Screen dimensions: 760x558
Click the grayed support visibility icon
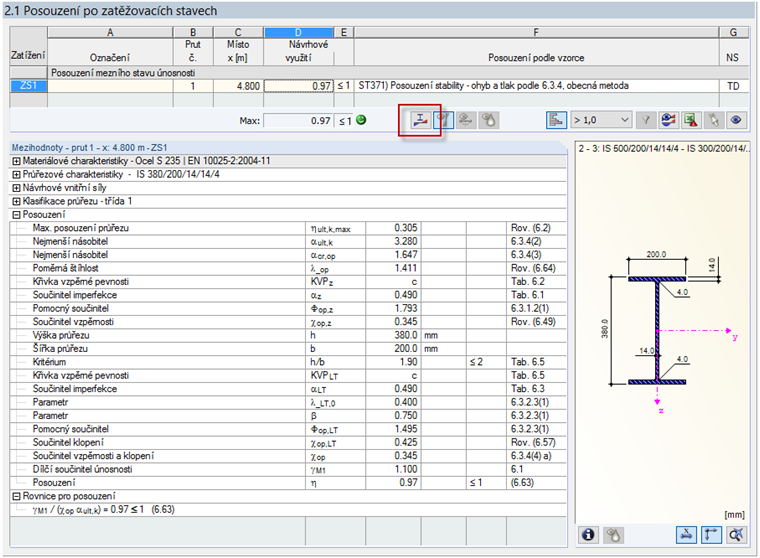click(x=465, y=120)
